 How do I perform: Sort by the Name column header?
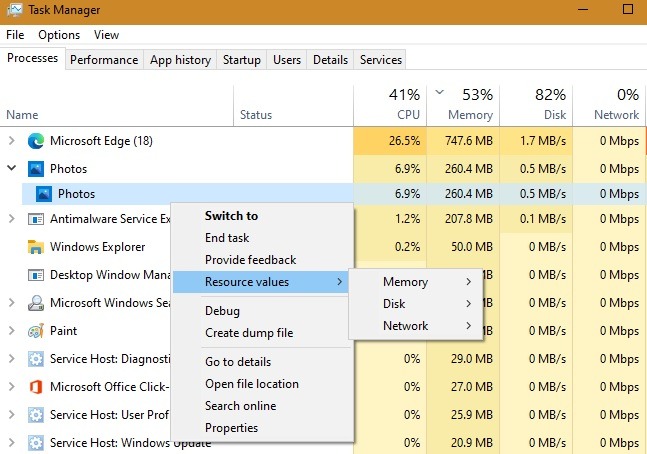pyautogui.click(x=117, y=106)
